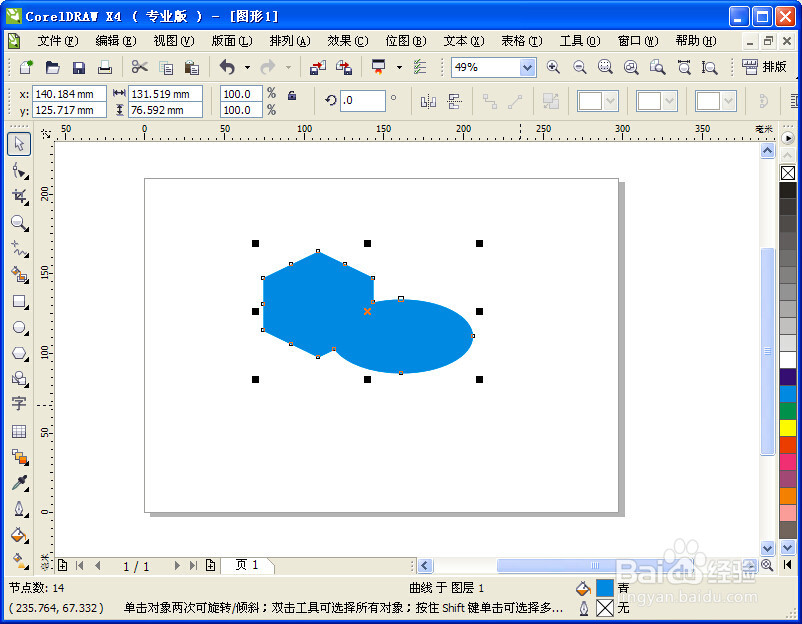Click the no-color swatch in the palette
The height and width of the screenshot is (624, 802).
point(788,173)
